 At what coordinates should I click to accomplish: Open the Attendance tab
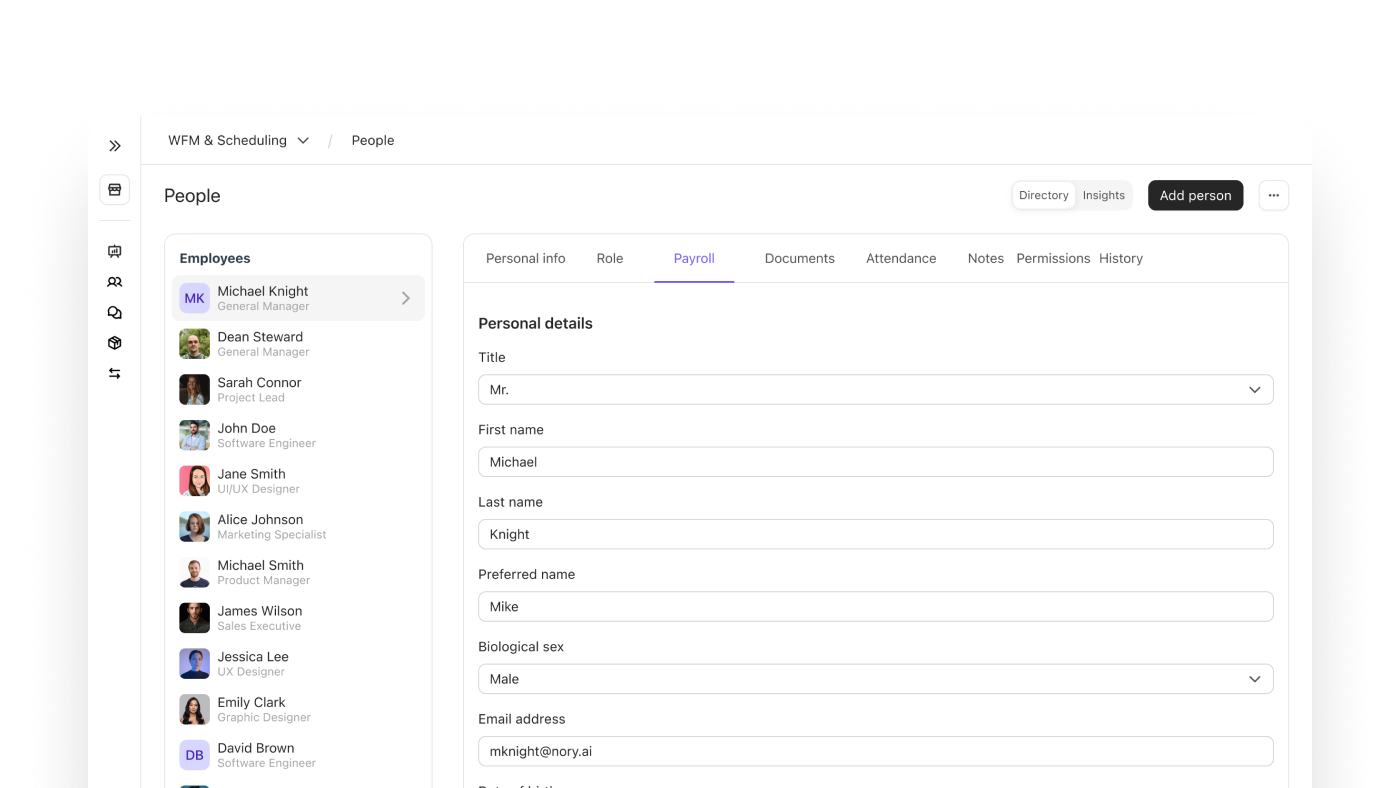pyautogui.click(x=900, y=259)
